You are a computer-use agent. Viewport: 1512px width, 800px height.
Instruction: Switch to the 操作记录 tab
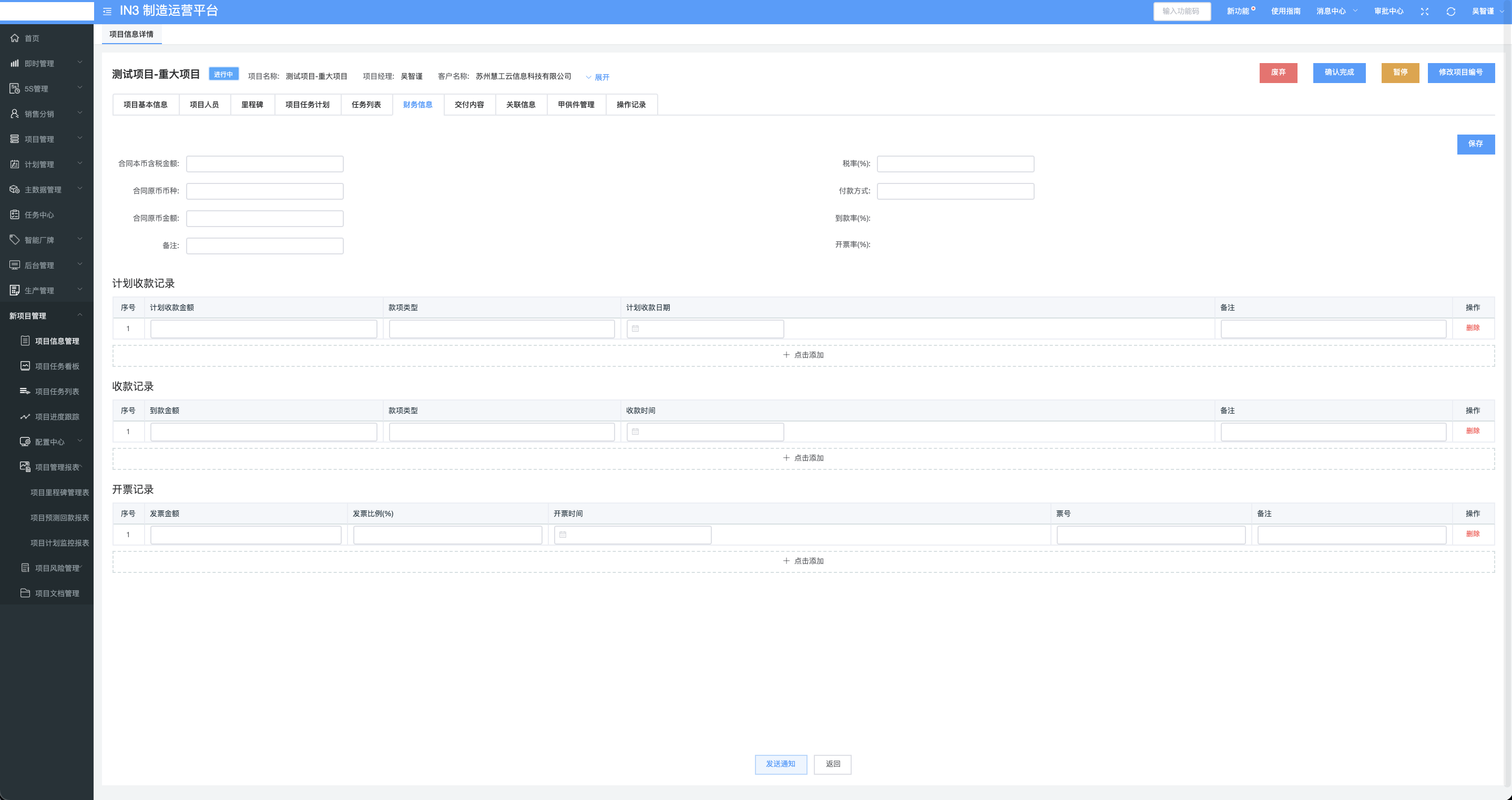tap(631, 105)
